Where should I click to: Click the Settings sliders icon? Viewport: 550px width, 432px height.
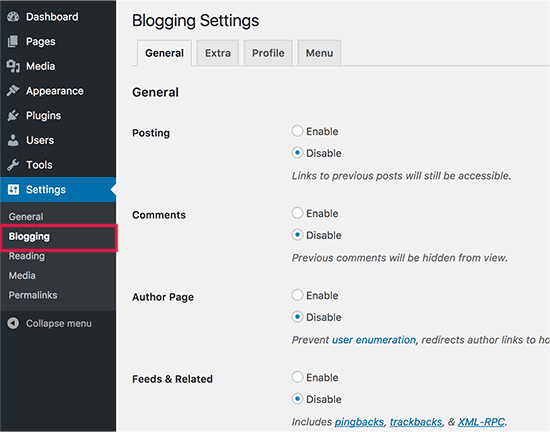point(13,189)
